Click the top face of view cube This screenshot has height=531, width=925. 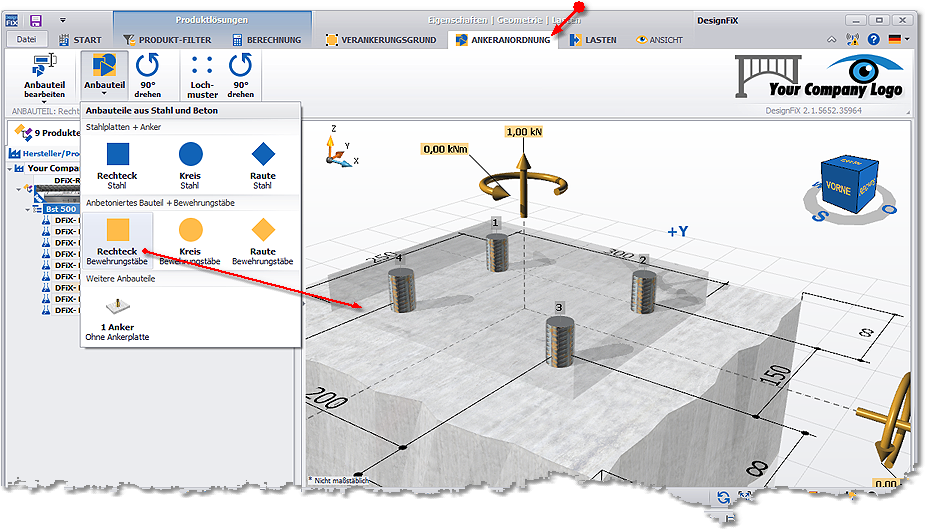(x=851, y=163)
